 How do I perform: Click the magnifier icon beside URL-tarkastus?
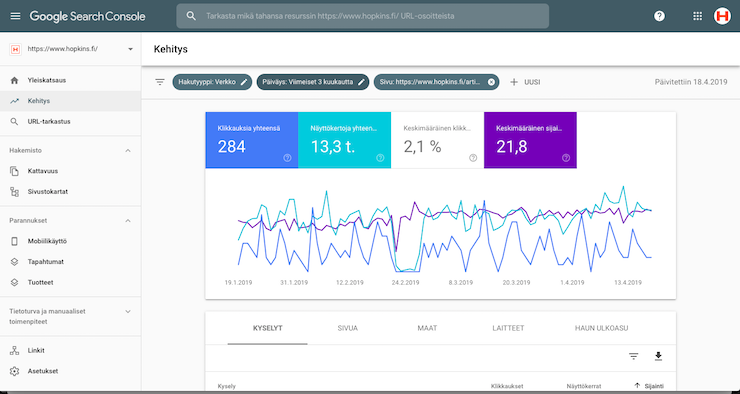pyautogui.click(x=14, y=122)
